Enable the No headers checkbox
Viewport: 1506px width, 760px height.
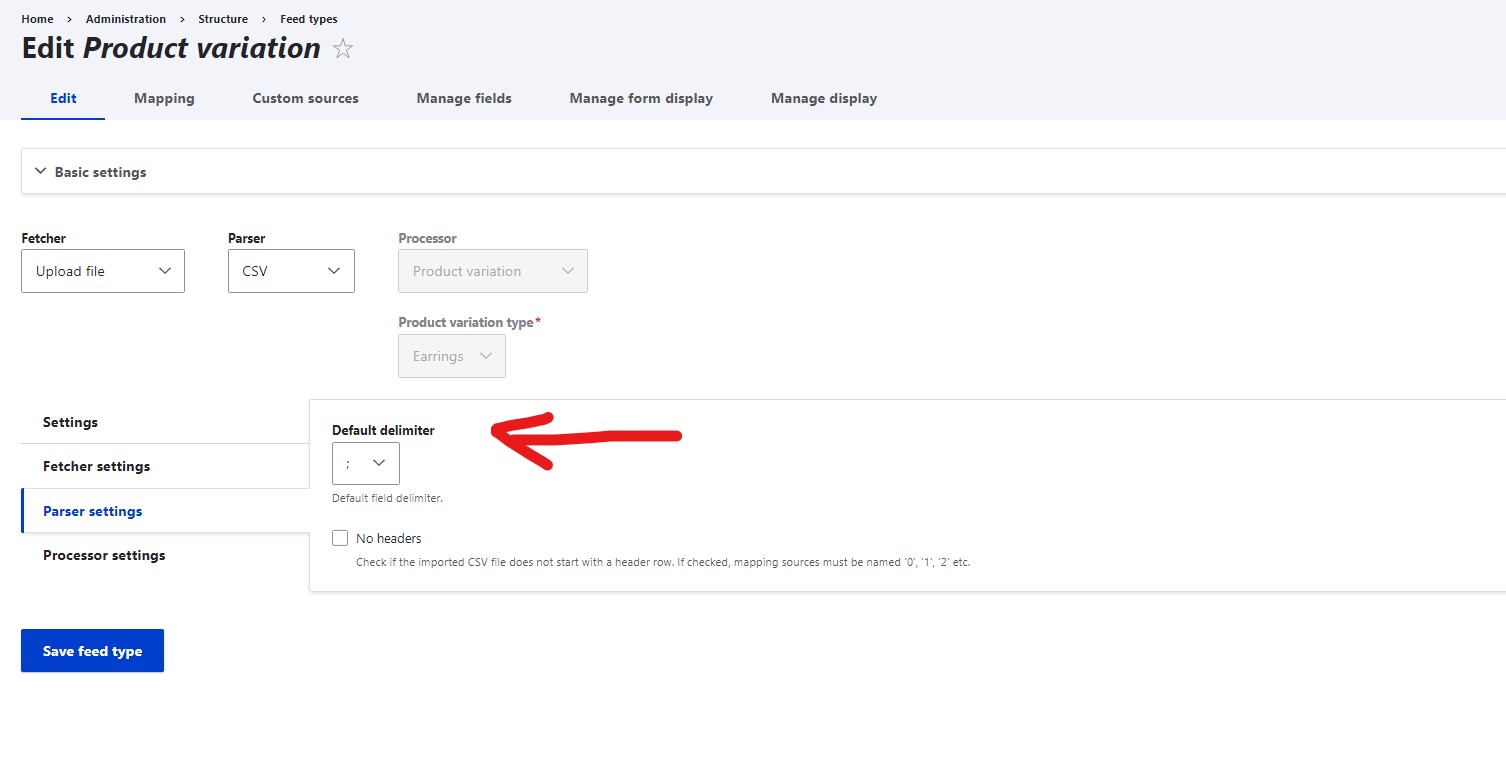point(340,538)
